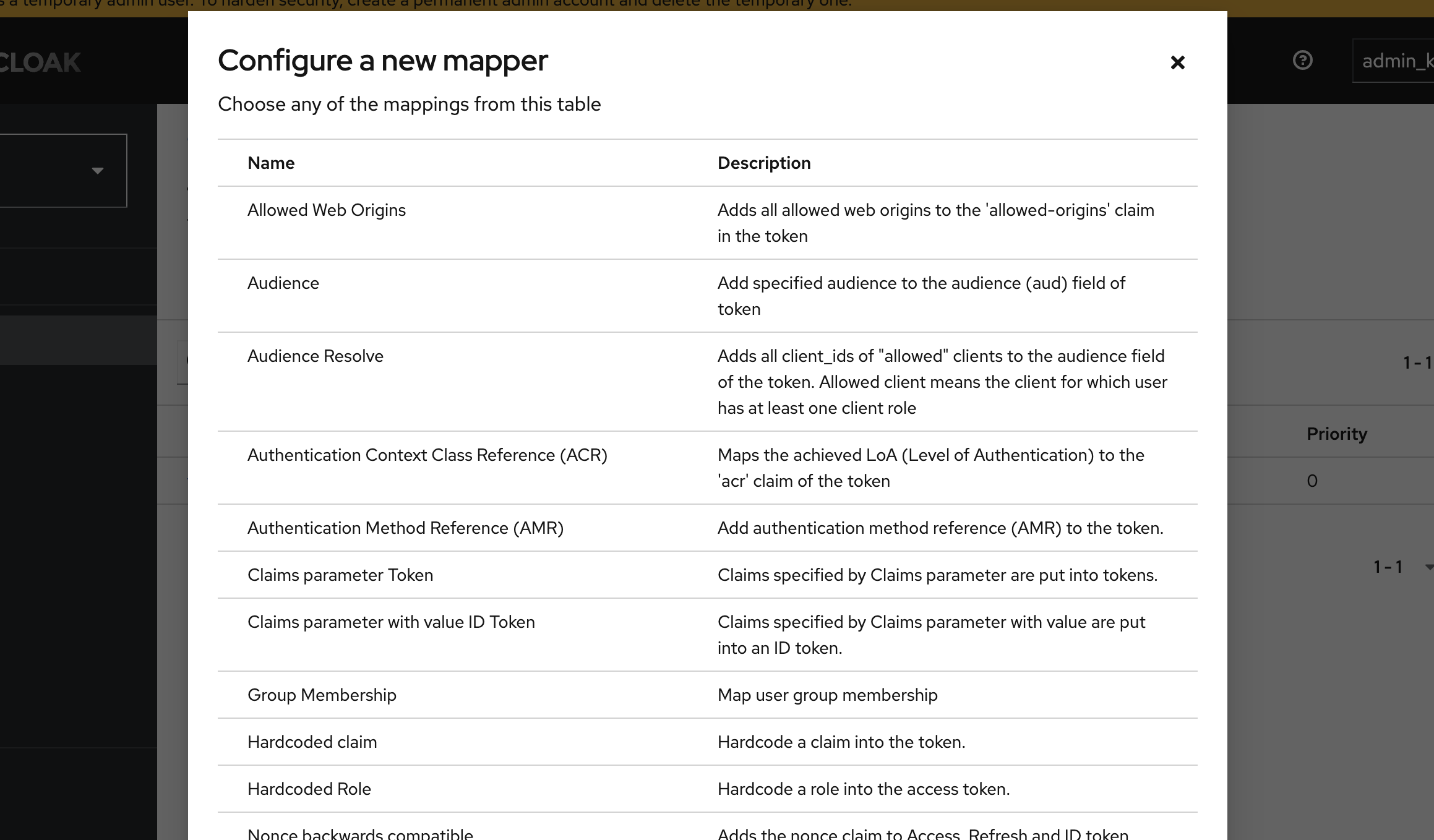Click the Description column header
This screenshot has height=840, width=1434.
[x=763, y=163]
